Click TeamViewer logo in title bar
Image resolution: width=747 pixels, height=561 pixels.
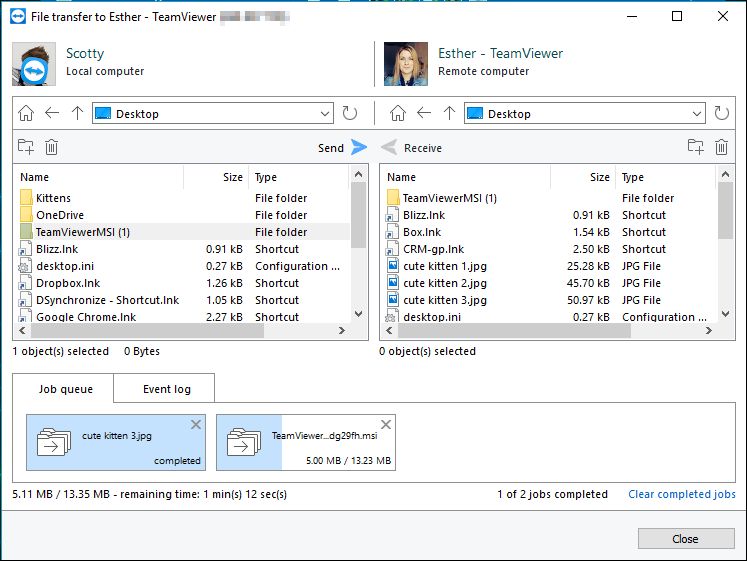tap(18, 16)
